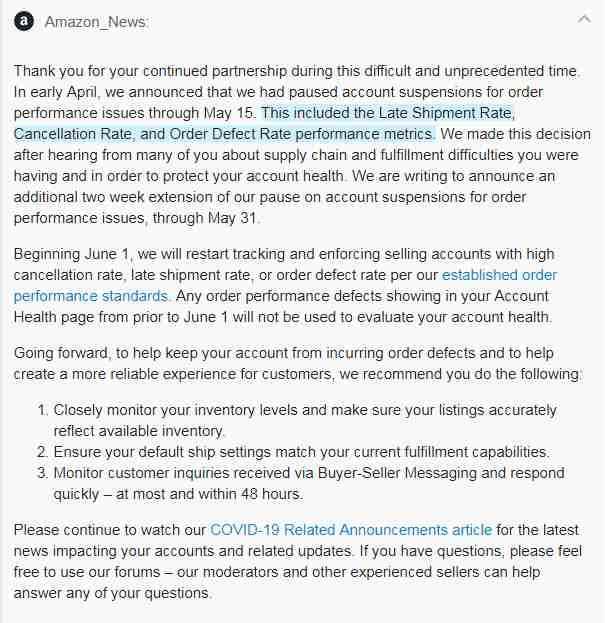Viewport: 605px width, 623px height.
Task: Click the 'answer any of your questions' line
Action: point(112,593)
